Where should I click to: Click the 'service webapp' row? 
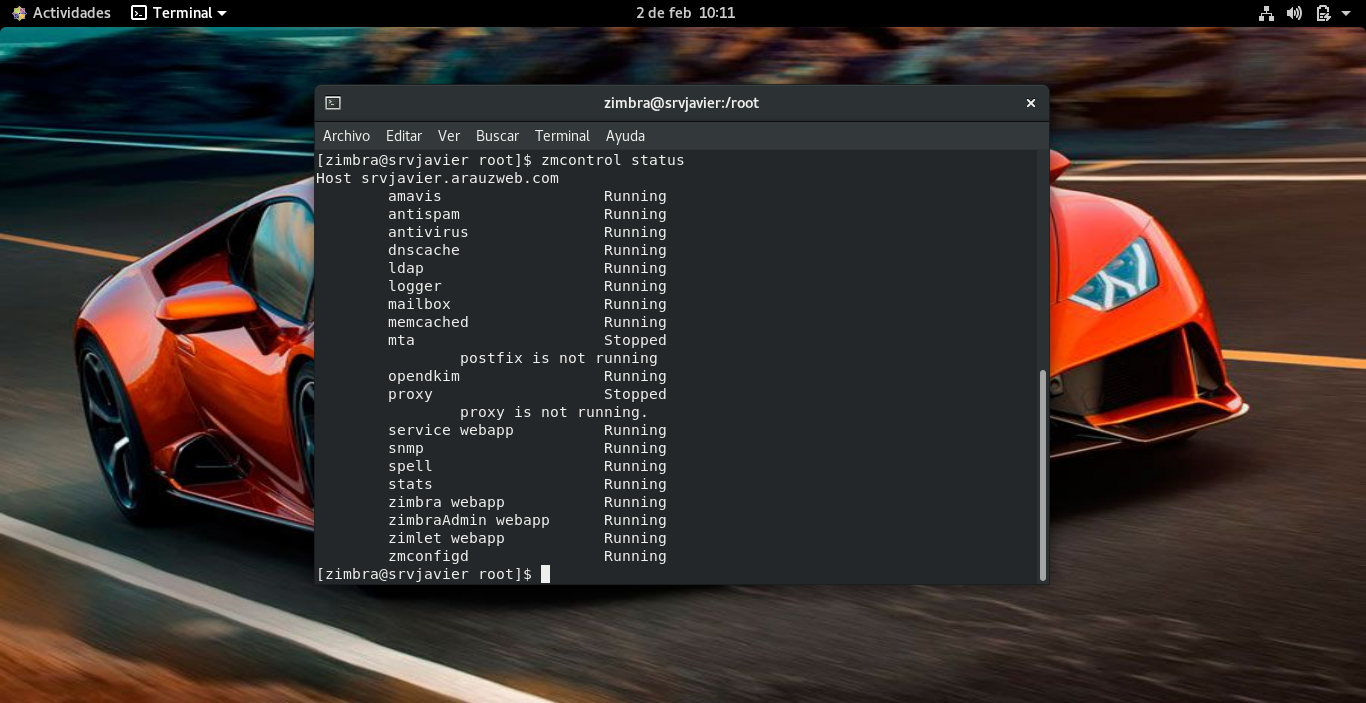pyautogui.click(x=527, y=430)
